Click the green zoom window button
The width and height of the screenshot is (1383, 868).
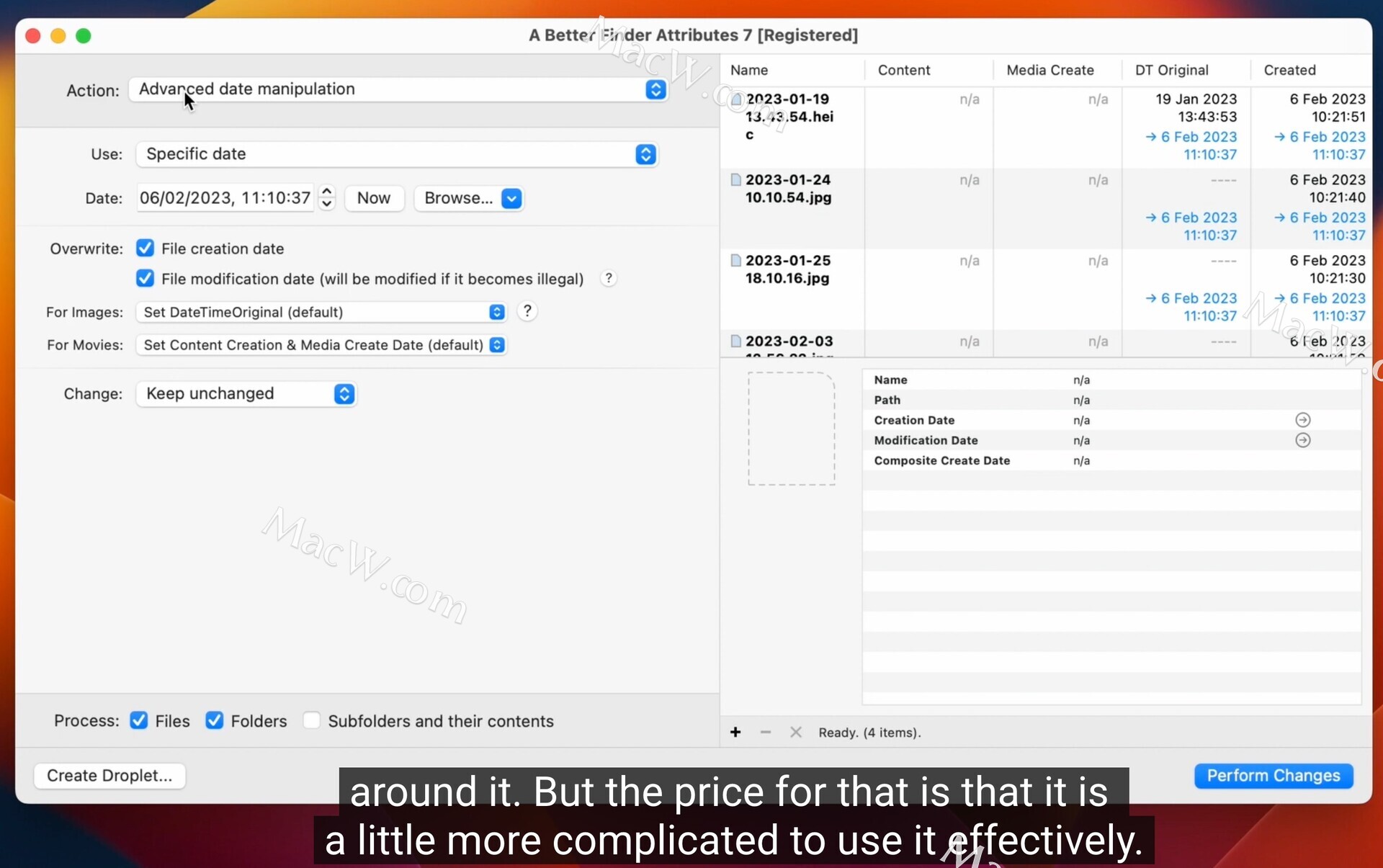click(84, 35)
